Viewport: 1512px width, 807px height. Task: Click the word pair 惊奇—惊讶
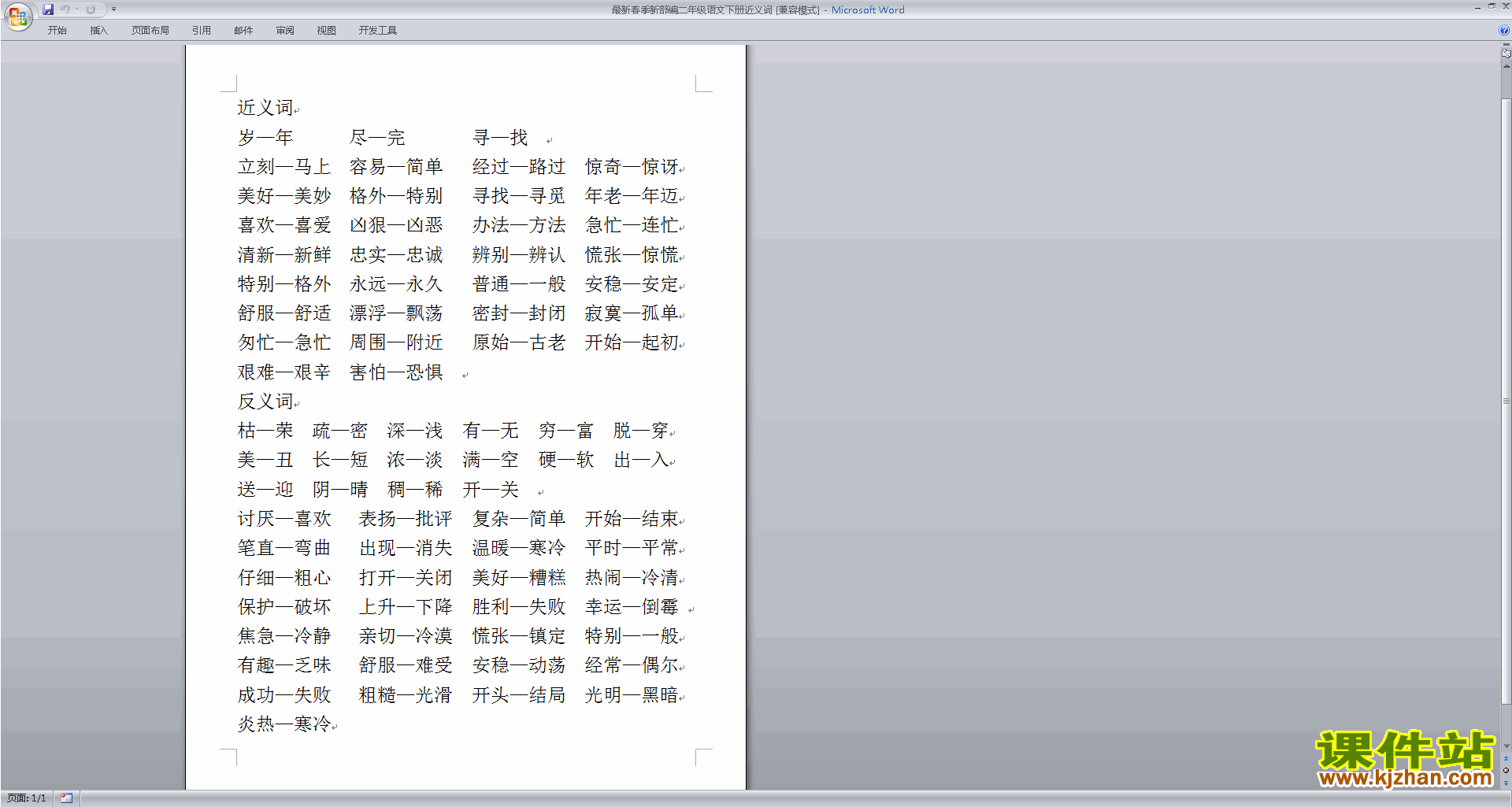point(632,167)
